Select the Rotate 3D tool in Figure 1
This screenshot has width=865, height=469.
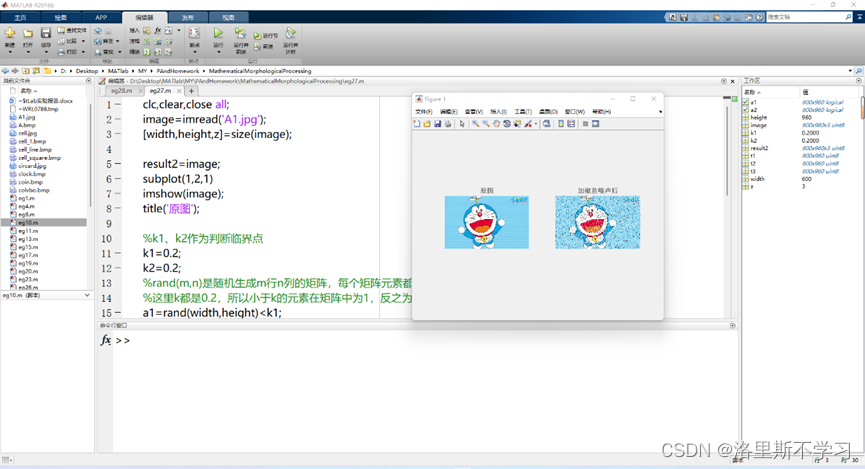pyautogui.click(x=507, y=124)
